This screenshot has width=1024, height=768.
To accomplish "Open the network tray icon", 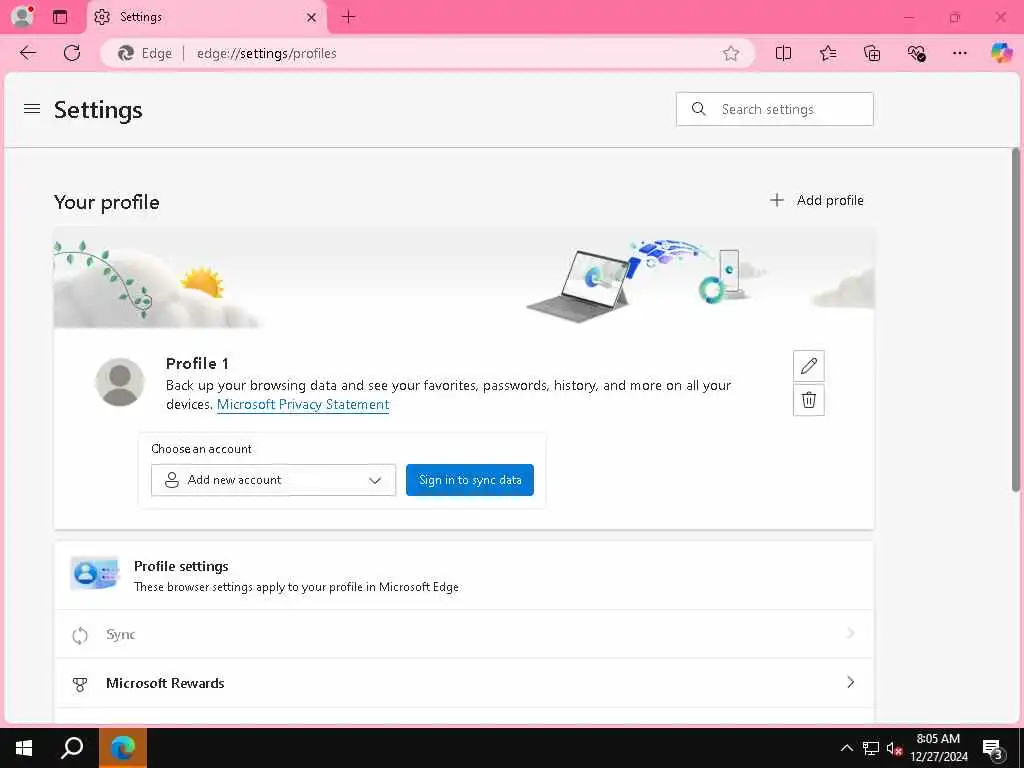I will (x=871, y=748).
